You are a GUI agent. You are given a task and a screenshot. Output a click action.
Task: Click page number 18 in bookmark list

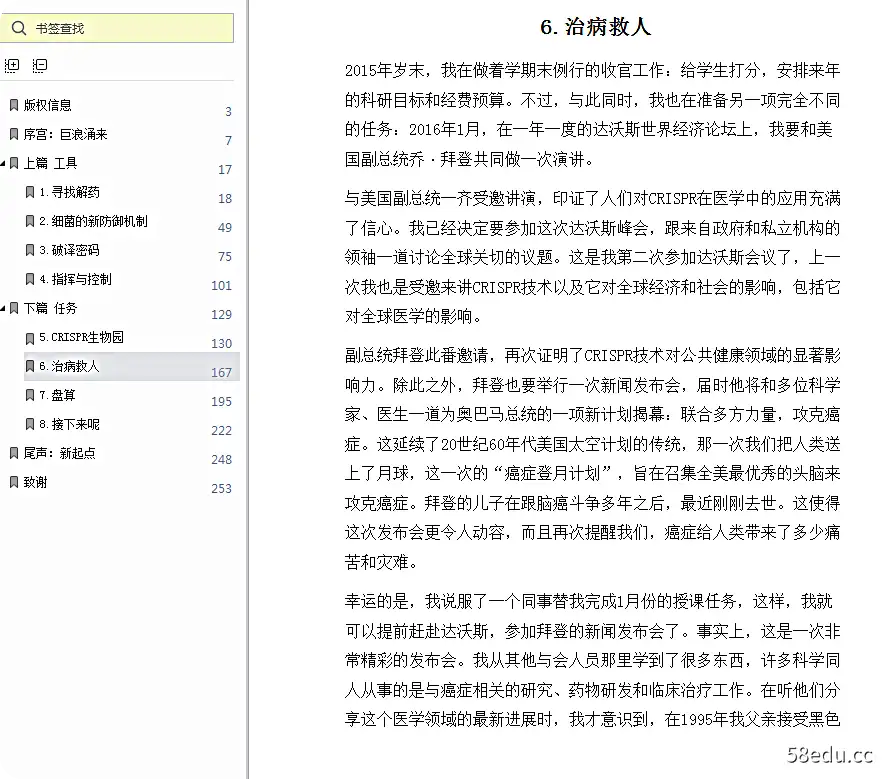[225, 198]
